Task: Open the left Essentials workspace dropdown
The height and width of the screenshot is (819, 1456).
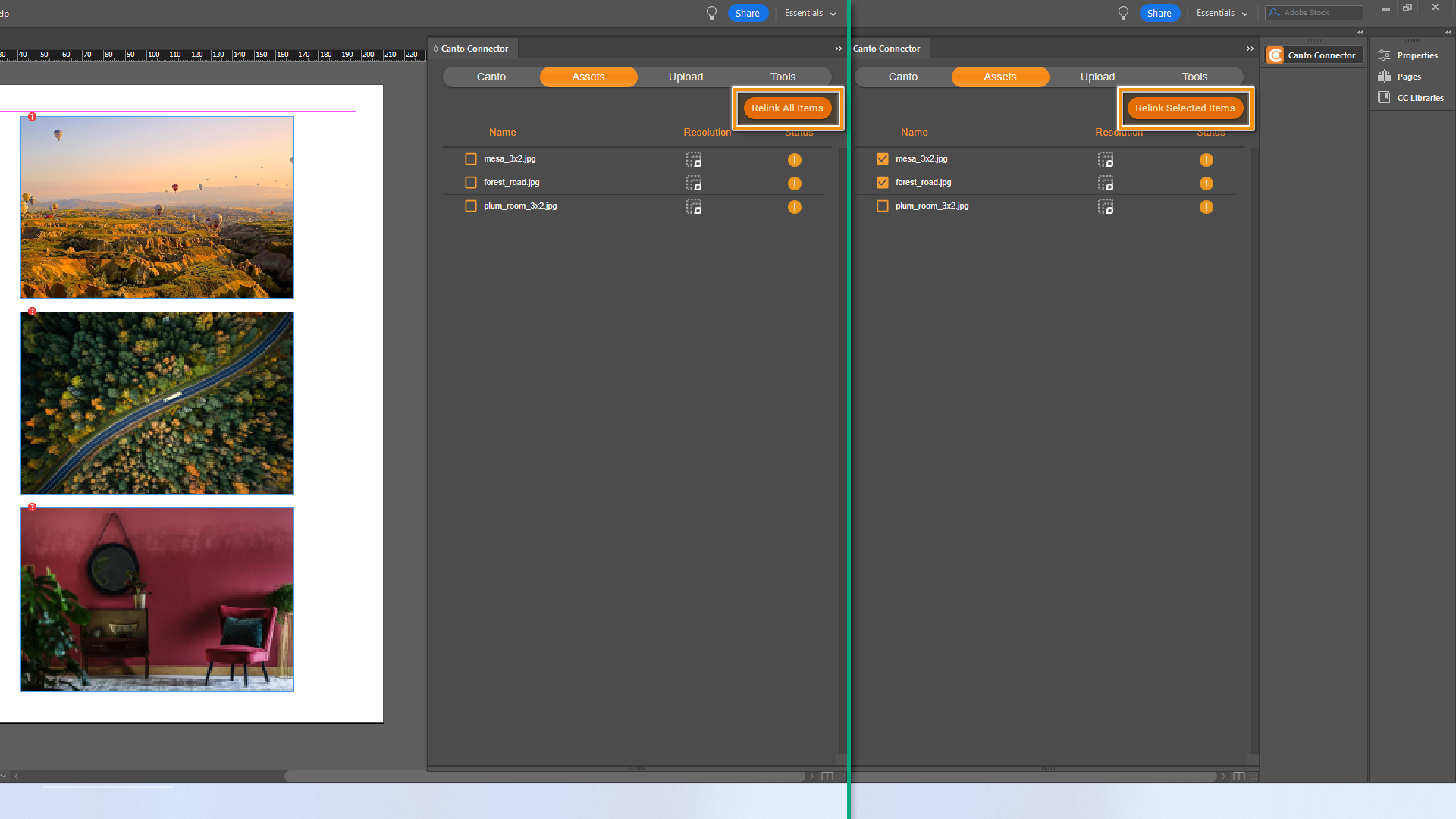Action: click(x=810, y=13)
